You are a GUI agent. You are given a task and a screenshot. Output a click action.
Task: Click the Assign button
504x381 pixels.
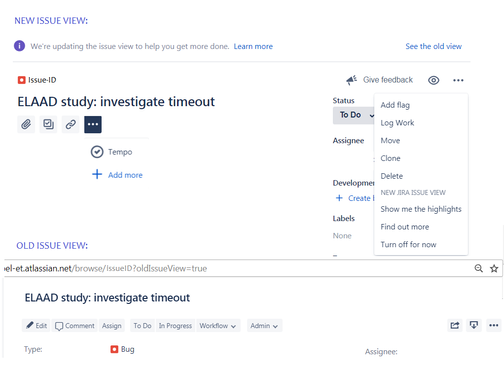112,326
